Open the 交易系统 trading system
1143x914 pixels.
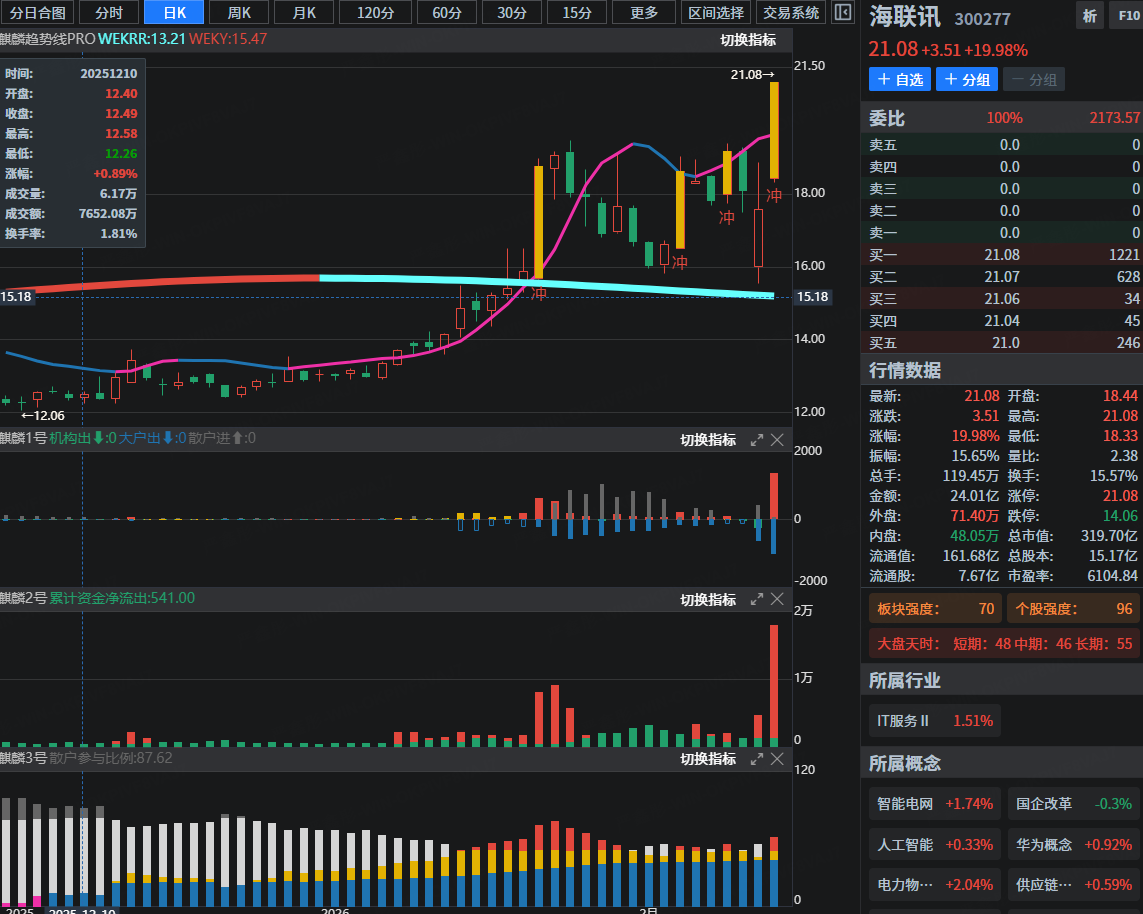coord(790,13)
